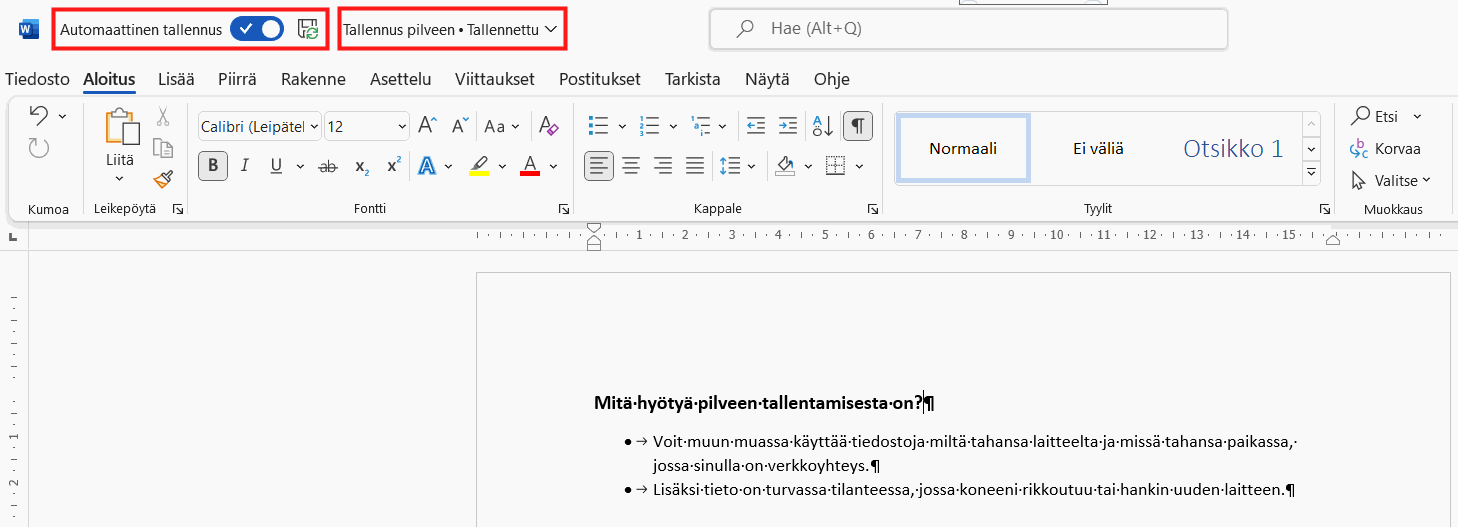Toggle Superscript formatting
This screenshot has width=1458, height=527.
coord(394,165)
